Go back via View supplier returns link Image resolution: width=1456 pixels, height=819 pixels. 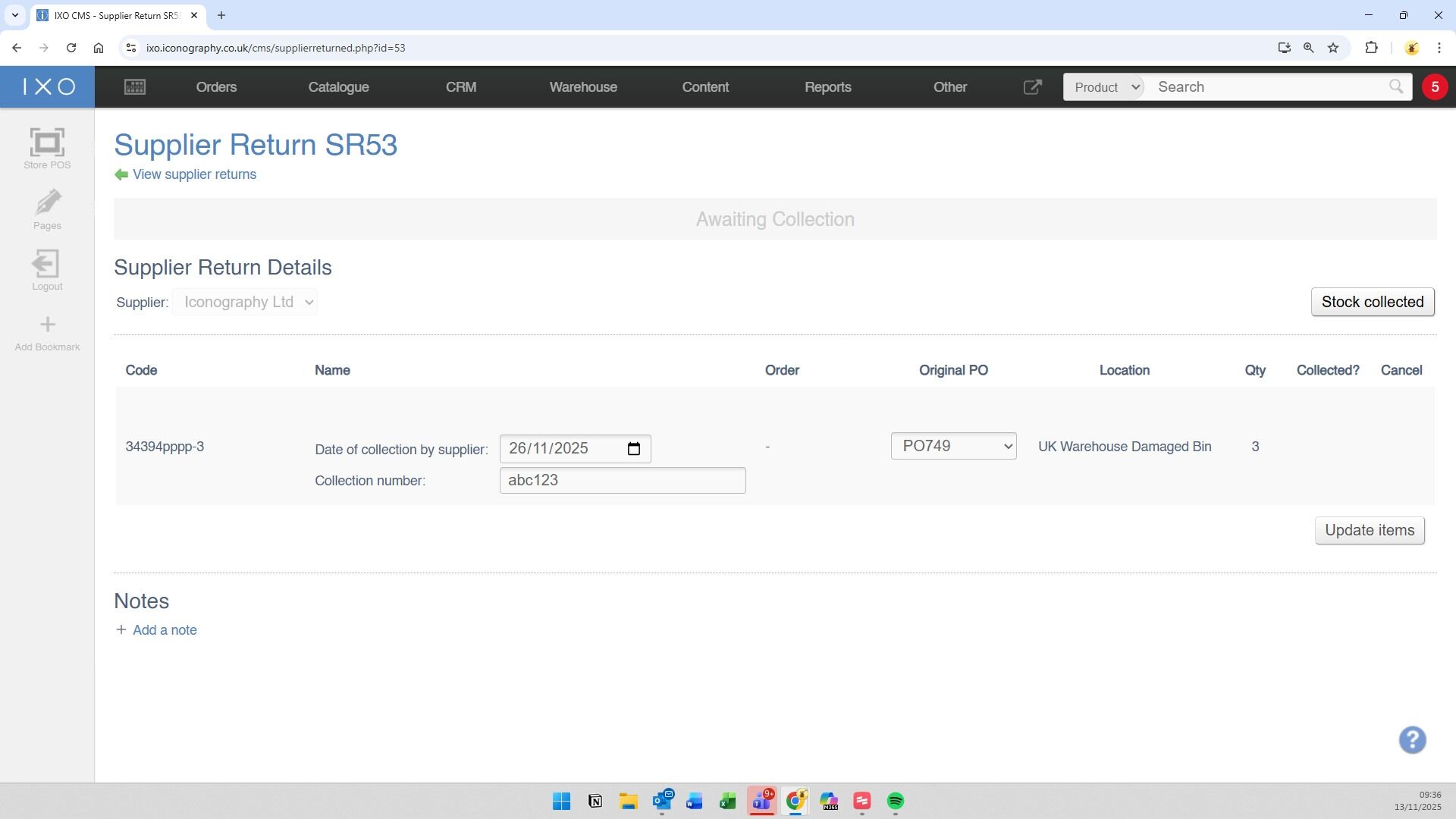click(194, 174)
